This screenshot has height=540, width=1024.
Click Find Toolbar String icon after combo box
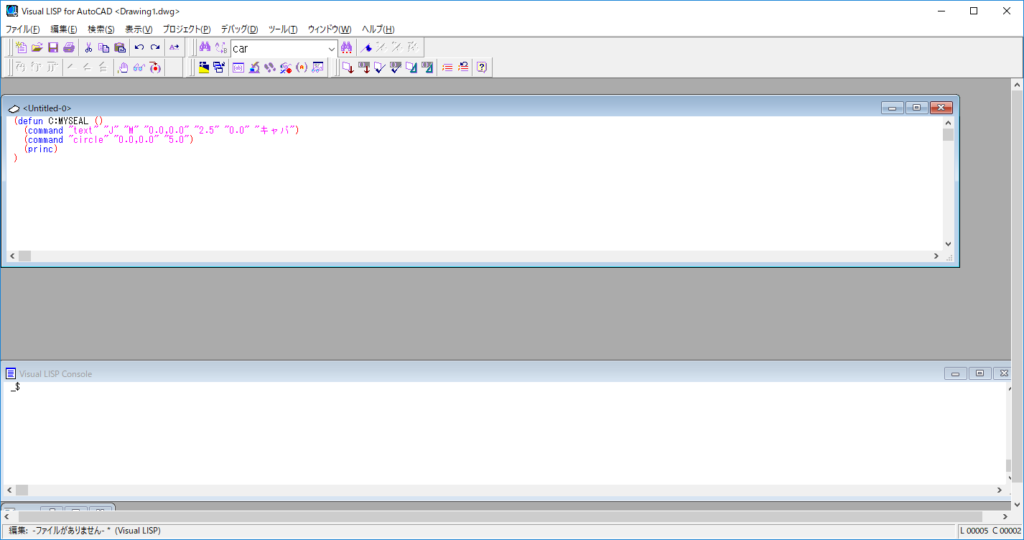click(347, 48)
